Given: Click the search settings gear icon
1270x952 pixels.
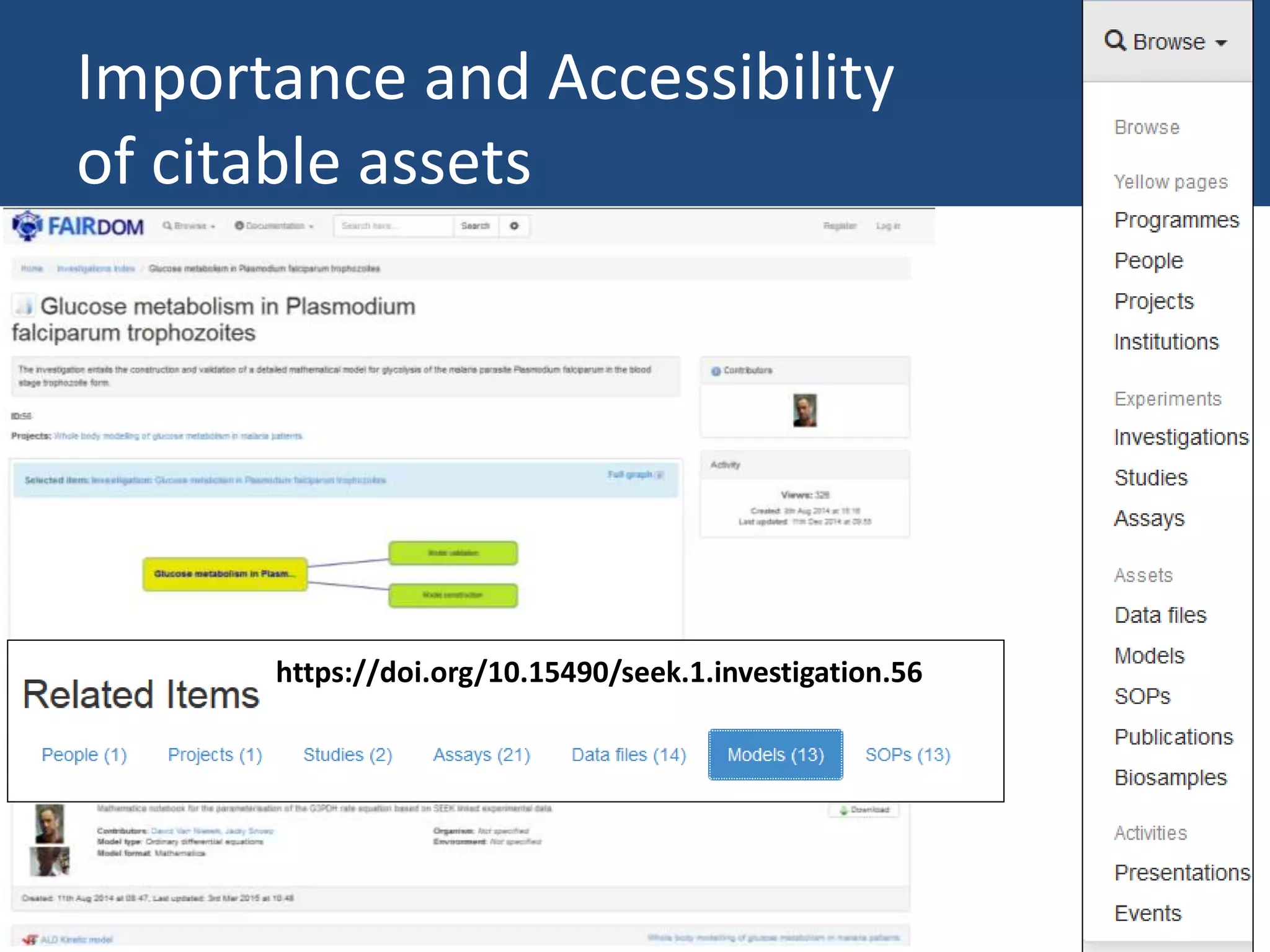Looking at the screenshot, I should [514, 226].
